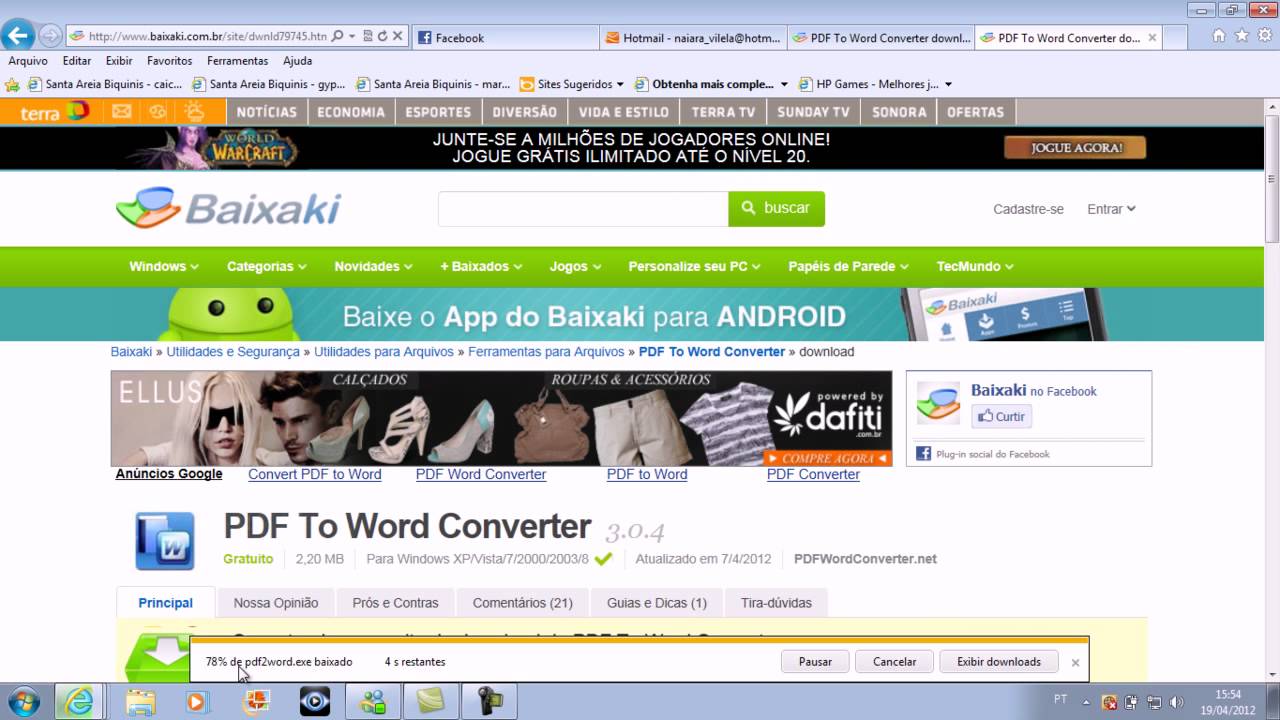1280x720 pixels.
Task: Click the compatibility view icon in address bar
Action: [x=368, y=36]
